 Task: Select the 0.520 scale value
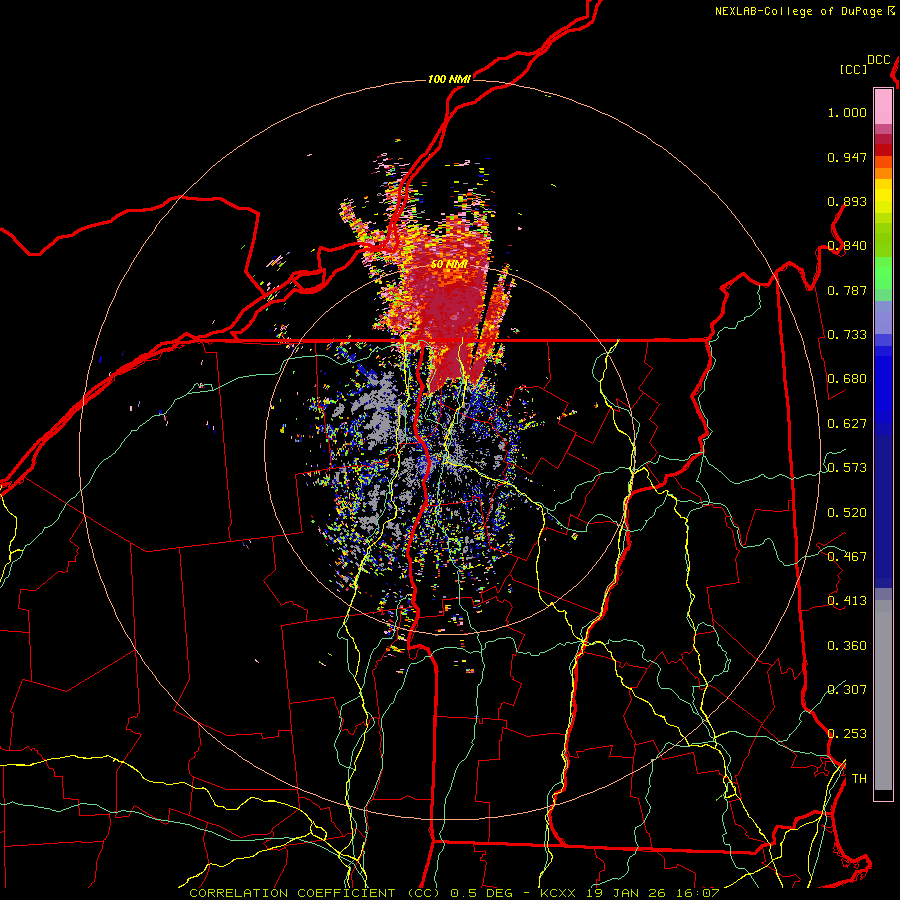tap(847, 513)
